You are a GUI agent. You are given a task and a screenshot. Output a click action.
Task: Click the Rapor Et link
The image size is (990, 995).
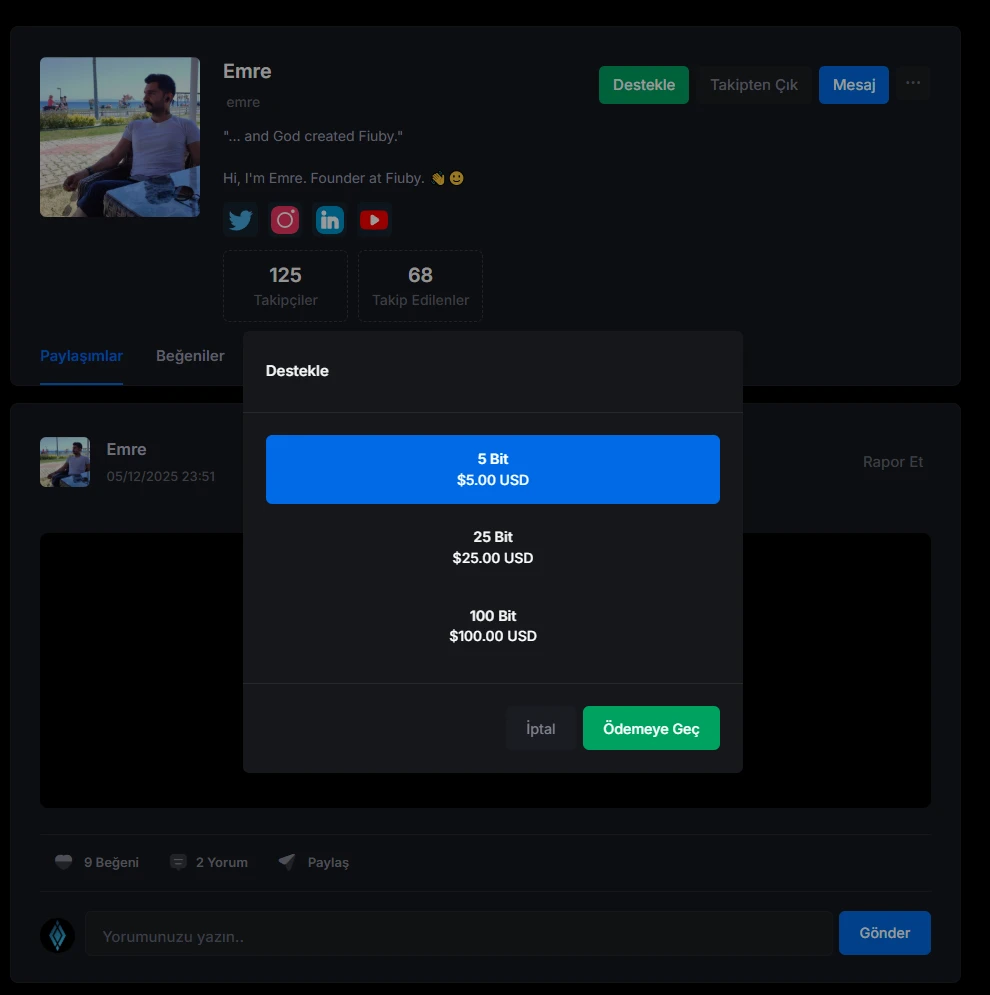893,462
